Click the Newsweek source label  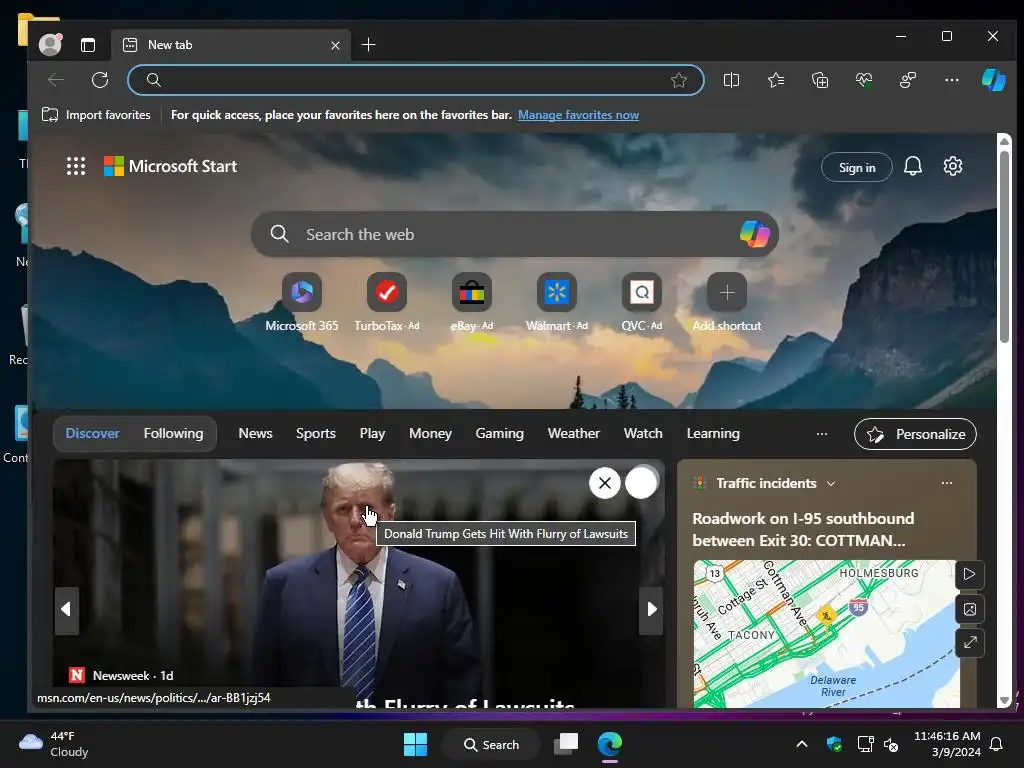[121, 675]
